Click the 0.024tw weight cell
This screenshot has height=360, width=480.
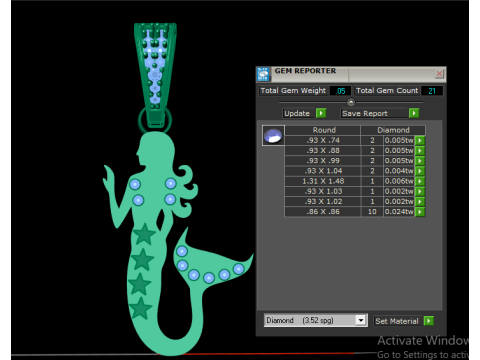point(399,212)
